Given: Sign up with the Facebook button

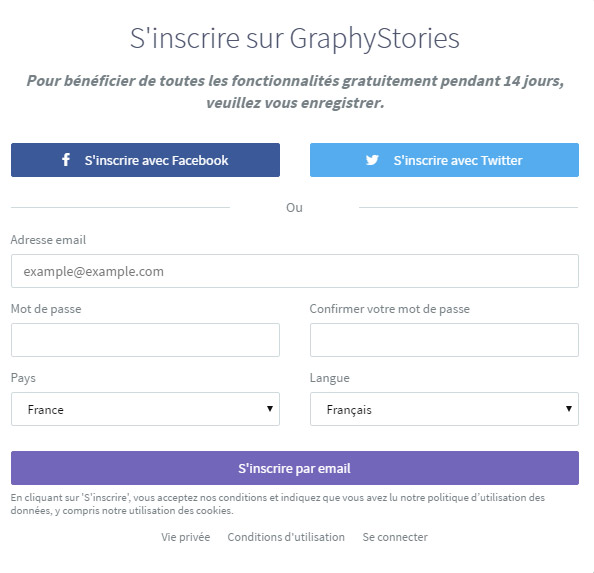Looking at the screenshot, I should 145,160.
